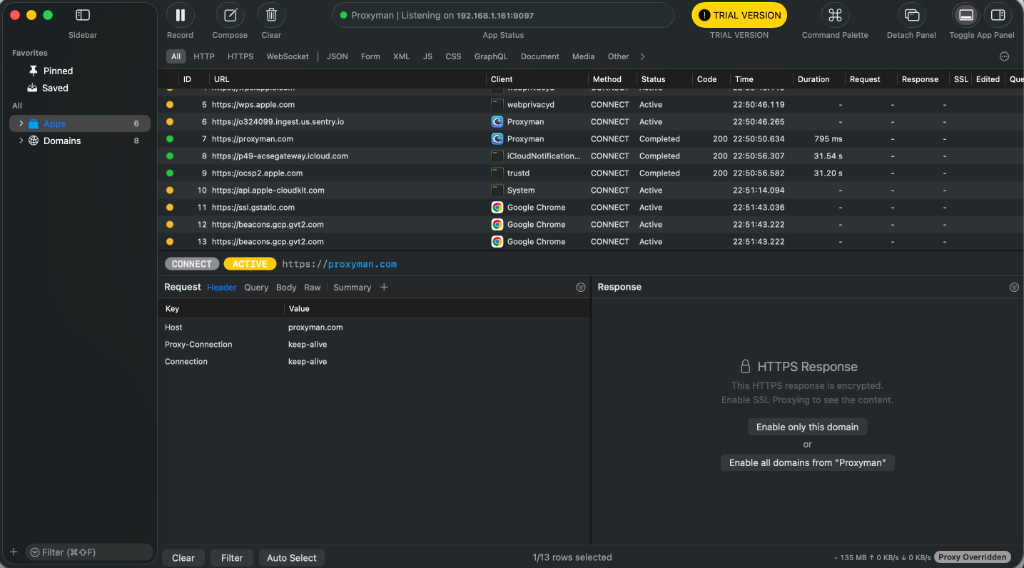Click the Clear trash icon in toolbar
This screenshot has width=1024, height=568.
[x=271, y=15]
